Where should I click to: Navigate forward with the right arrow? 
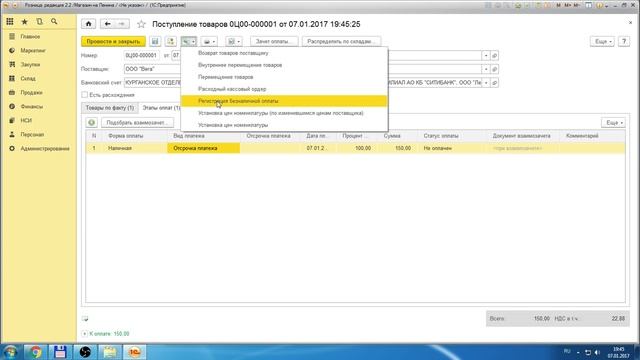click(122, 24)
